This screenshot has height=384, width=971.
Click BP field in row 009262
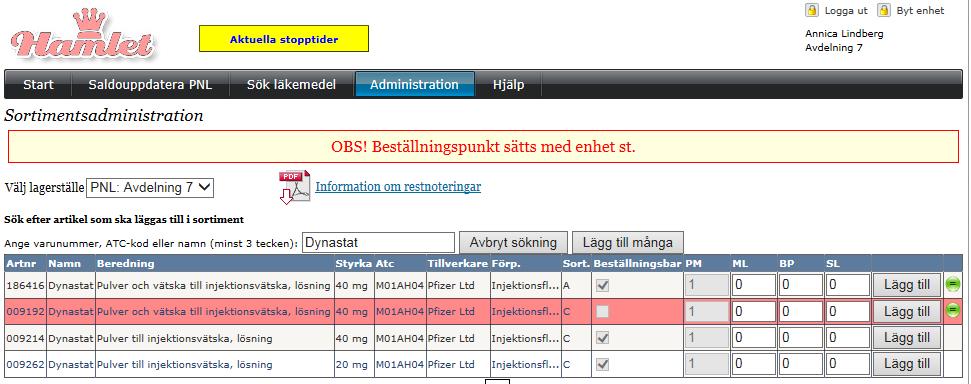coord(801,364)
